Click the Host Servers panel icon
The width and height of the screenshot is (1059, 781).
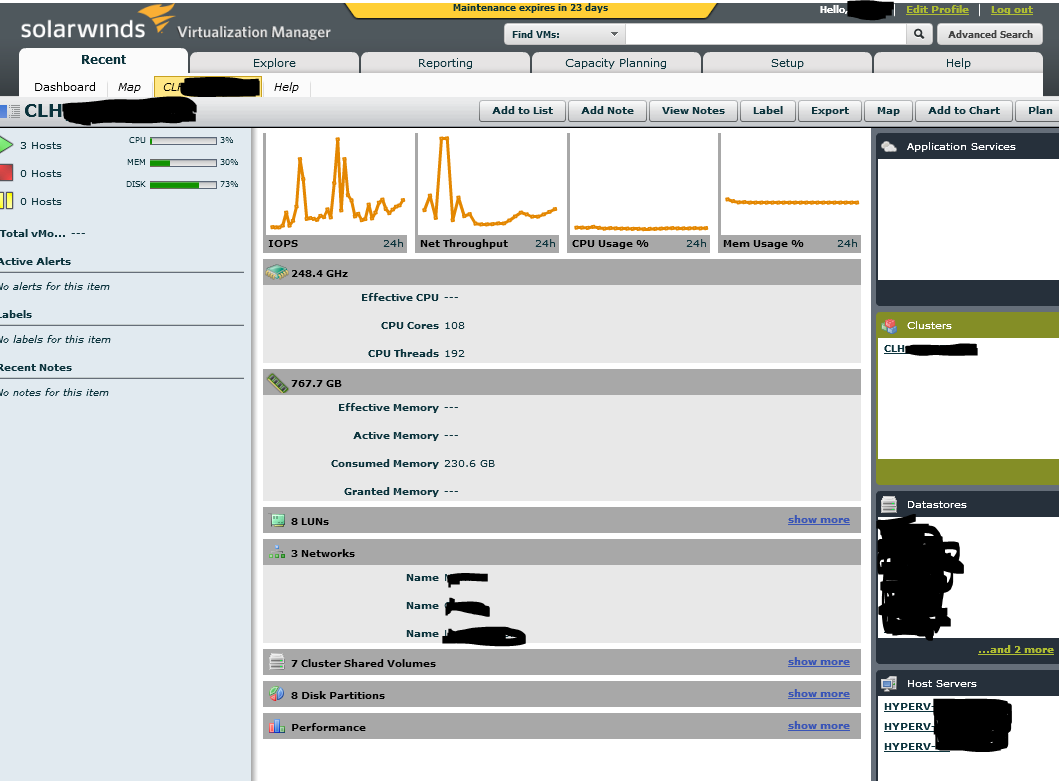coord(889,683)
